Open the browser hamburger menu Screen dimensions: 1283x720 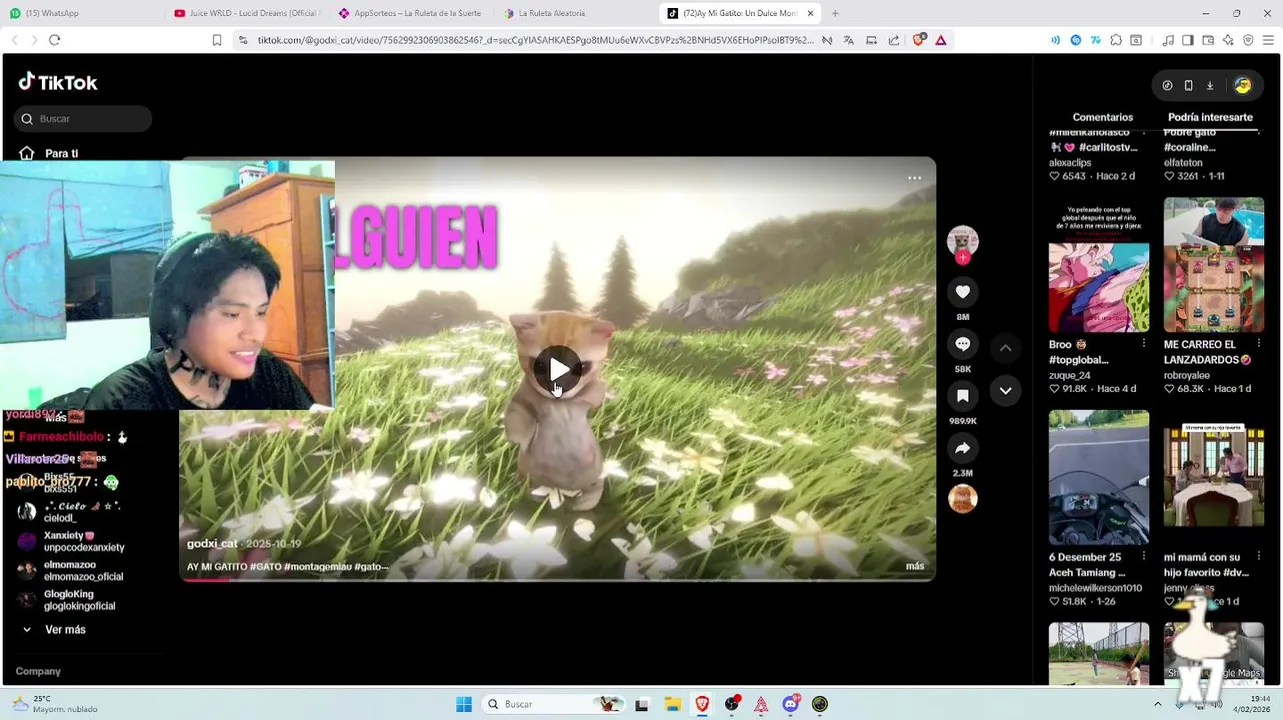[1269, 40]
